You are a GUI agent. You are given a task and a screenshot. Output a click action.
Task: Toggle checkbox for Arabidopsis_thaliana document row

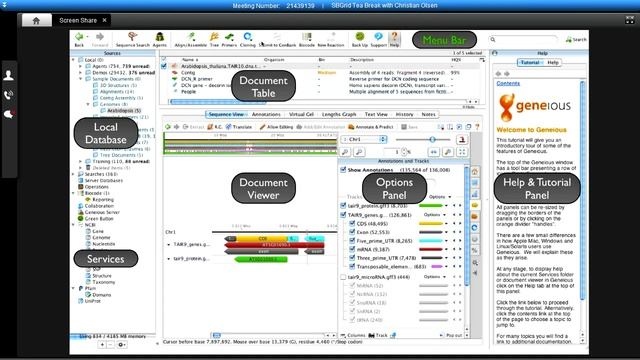click(164, 66)
